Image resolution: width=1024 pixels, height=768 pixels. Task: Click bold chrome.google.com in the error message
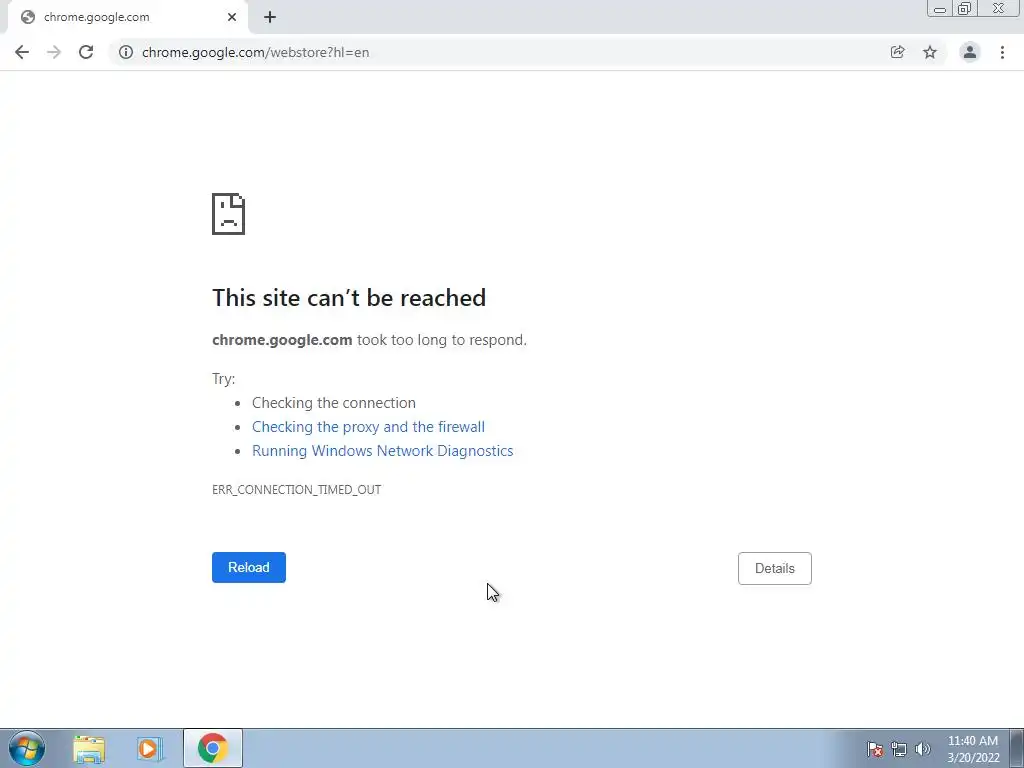(x=282, y=340)
